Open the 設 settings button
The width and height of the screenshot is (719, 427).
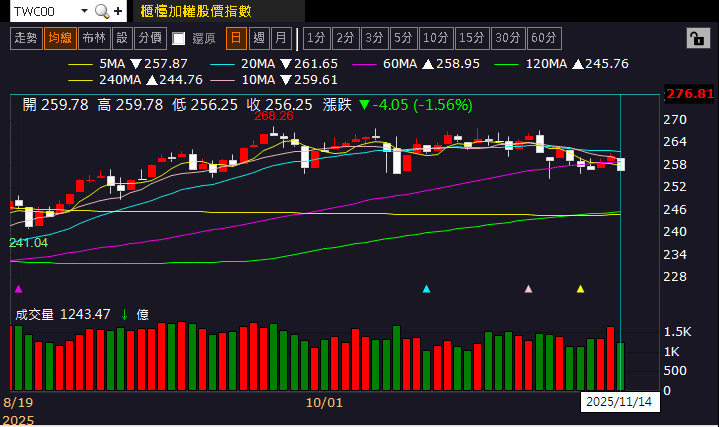click(x=122, y=38)
